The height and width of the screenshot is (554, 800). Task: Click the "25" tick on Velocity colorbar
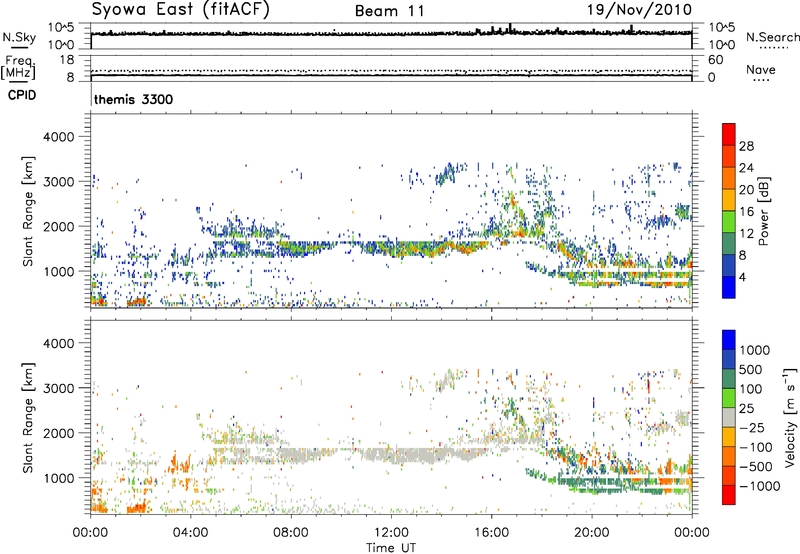[x=746, y=409]
